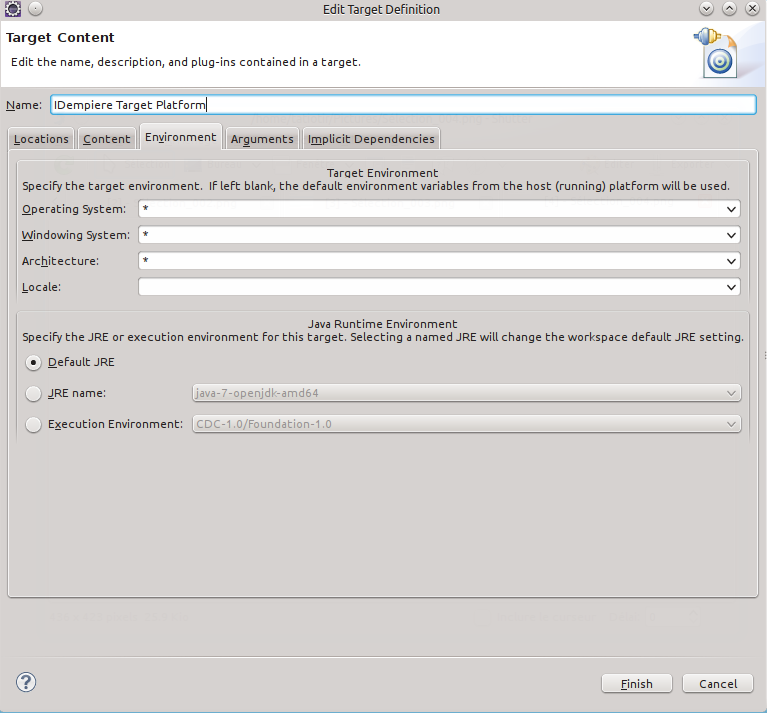
Task: Go to the Arguments tab
Action: pyautogui.click(x=262, y=139)
